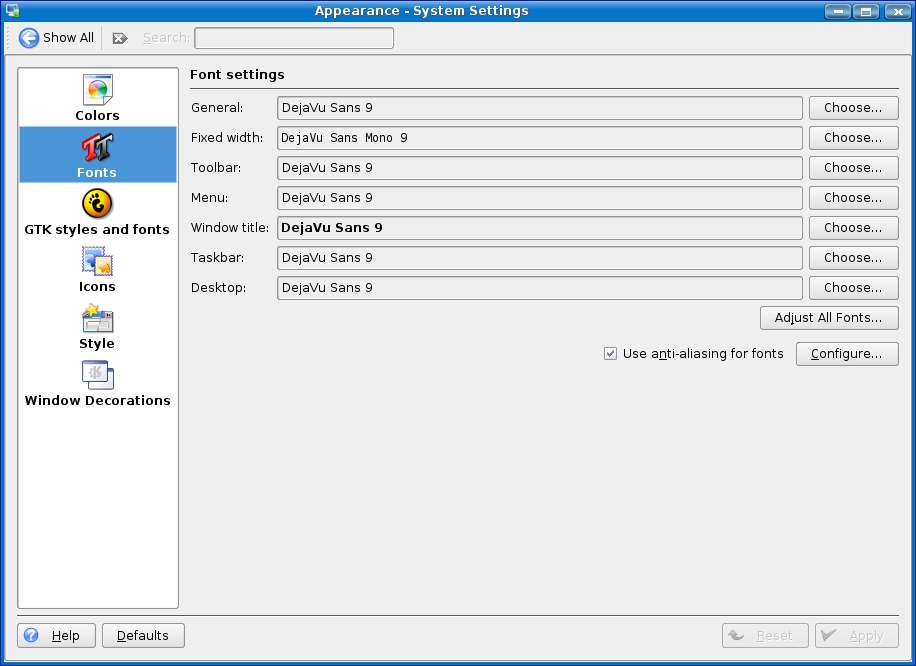
Task: Choose a font for Taskbar
Action: pyautogui.click(x=853, y=258)
